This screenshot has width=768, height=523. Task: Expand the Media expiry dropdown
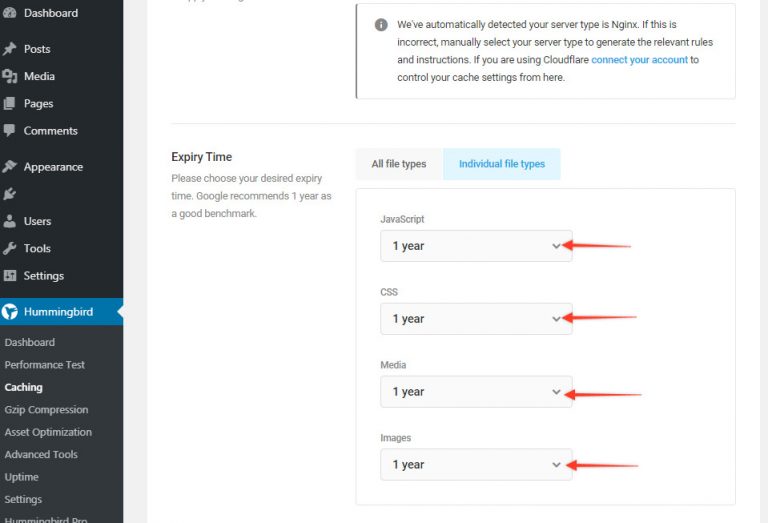pos(476,392)
